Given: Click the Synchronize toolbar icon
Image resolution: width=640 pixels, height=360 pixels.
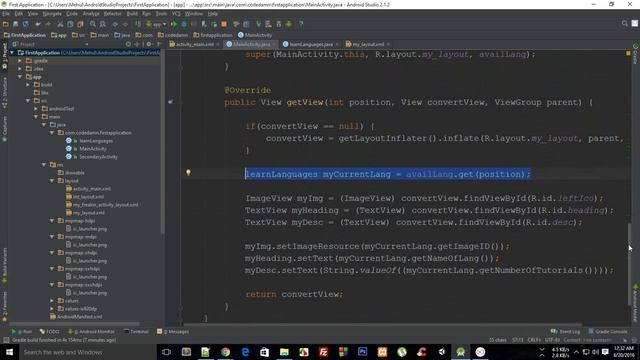Looking at the screenshot, I should point(26,24).
